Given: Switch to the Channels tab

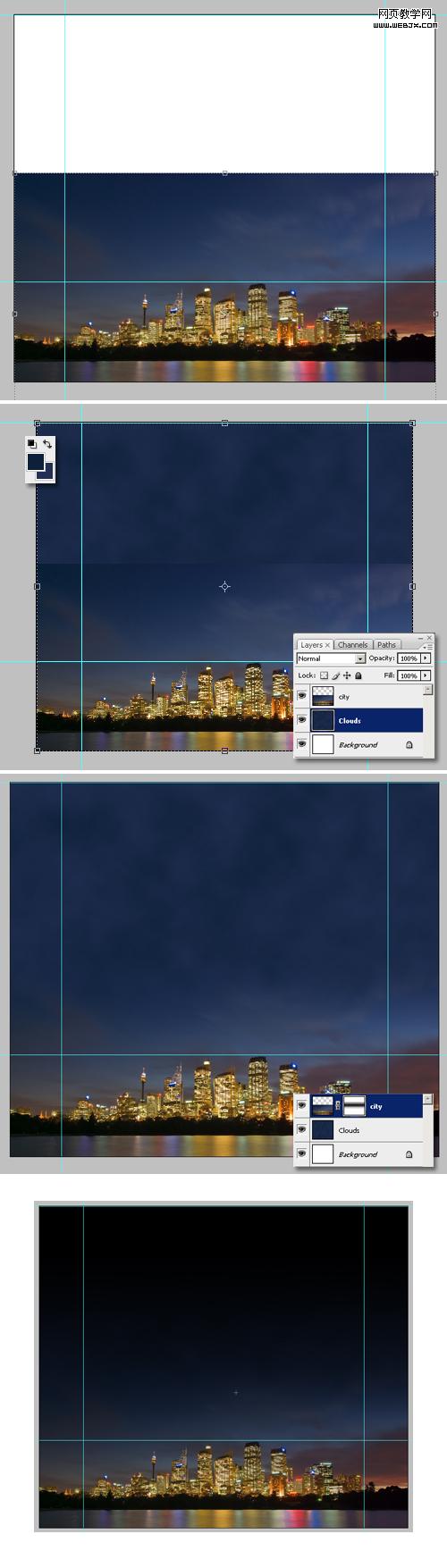Looking at the screenshot, I should 352,644.
